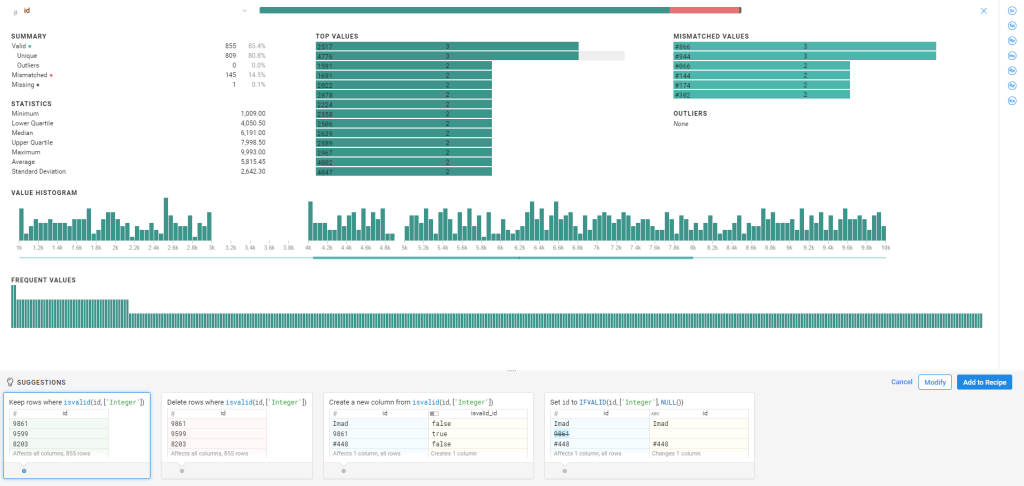Click the topmost circular icon in right sidebar
The image size is (1024, 486).
1012,10
